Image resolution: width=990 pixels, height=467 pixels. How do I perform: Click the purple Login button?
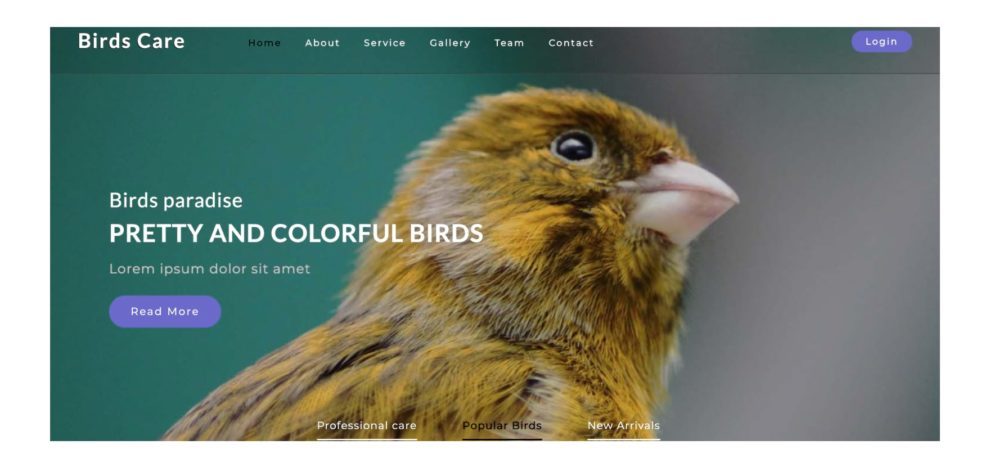pyautogui.click(x=881, y=42)
